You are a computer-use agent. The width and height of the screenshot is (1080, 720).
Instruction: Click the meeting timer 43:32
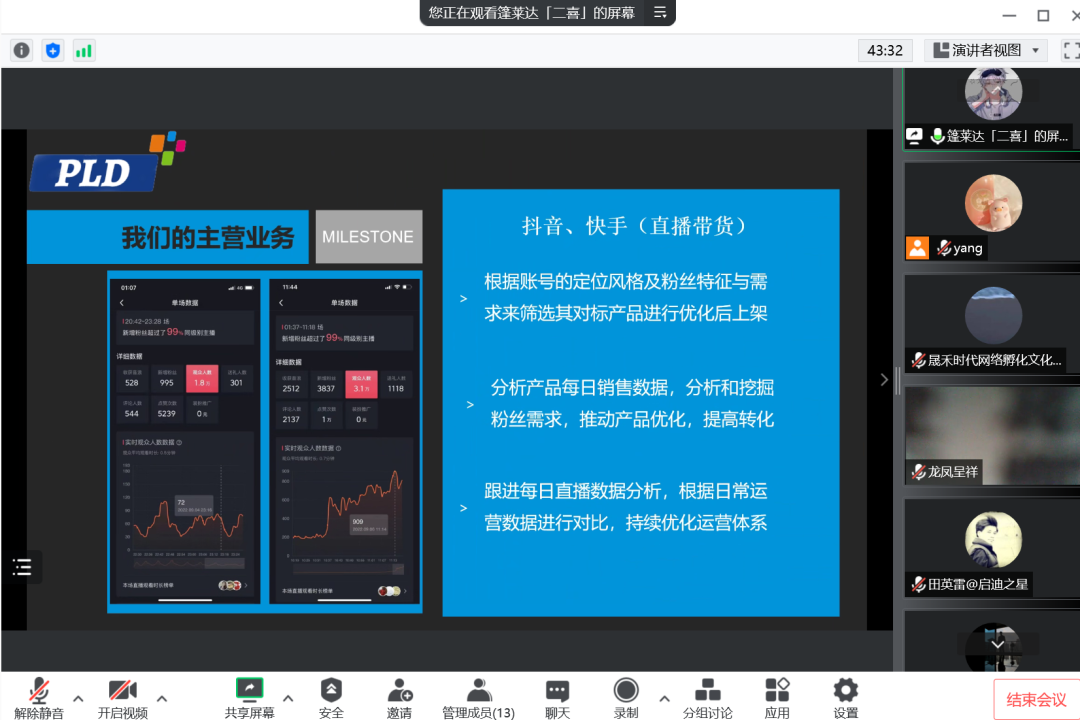[x=885, y=50]
